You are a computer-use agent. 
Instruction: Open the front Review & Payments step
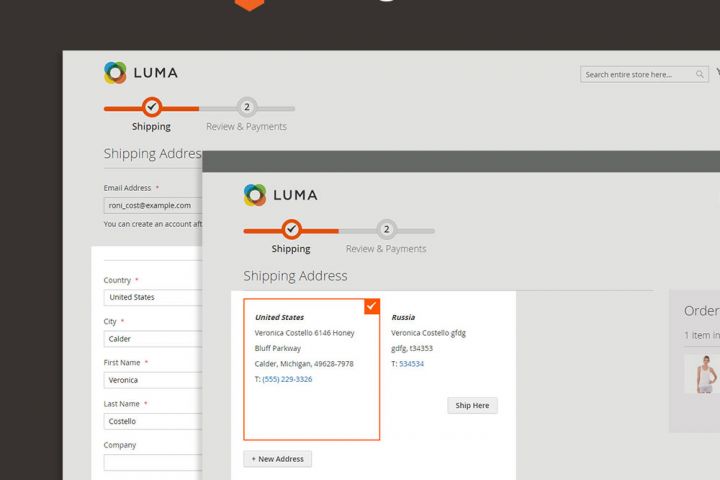pos(386,249)
